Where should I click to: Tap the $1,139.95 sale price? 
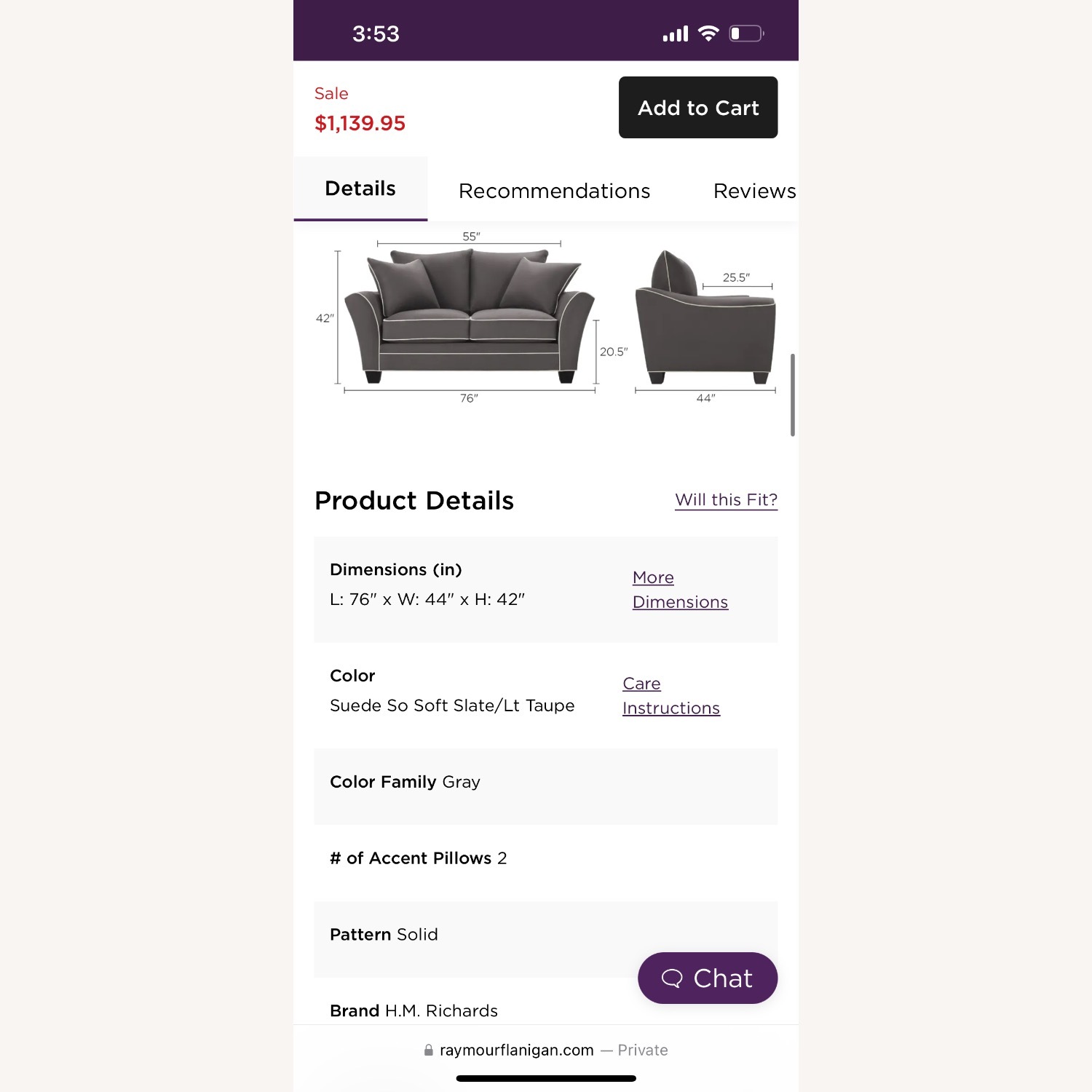[360, 124]
